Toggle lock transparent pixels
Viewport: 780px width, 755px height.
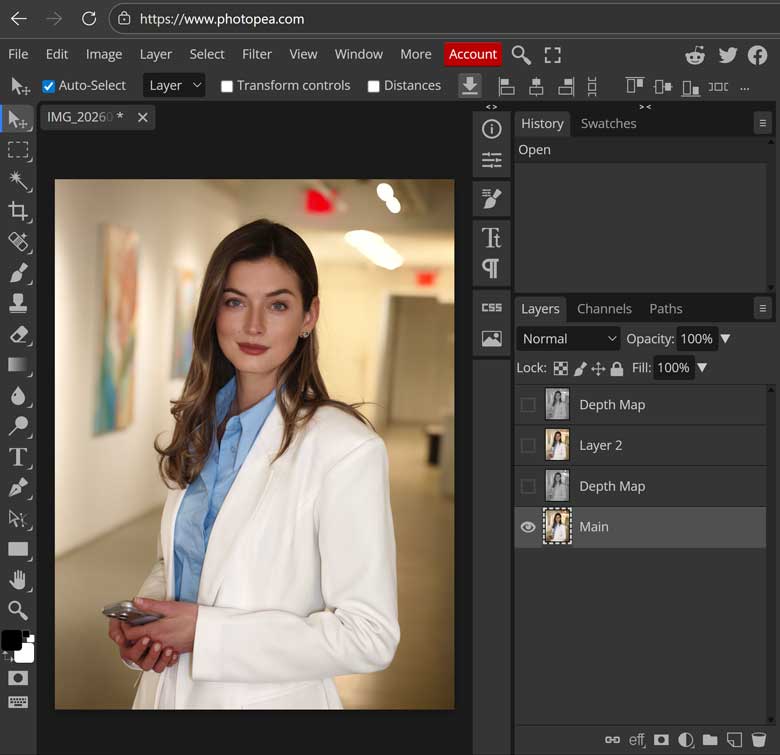point(561,368)
